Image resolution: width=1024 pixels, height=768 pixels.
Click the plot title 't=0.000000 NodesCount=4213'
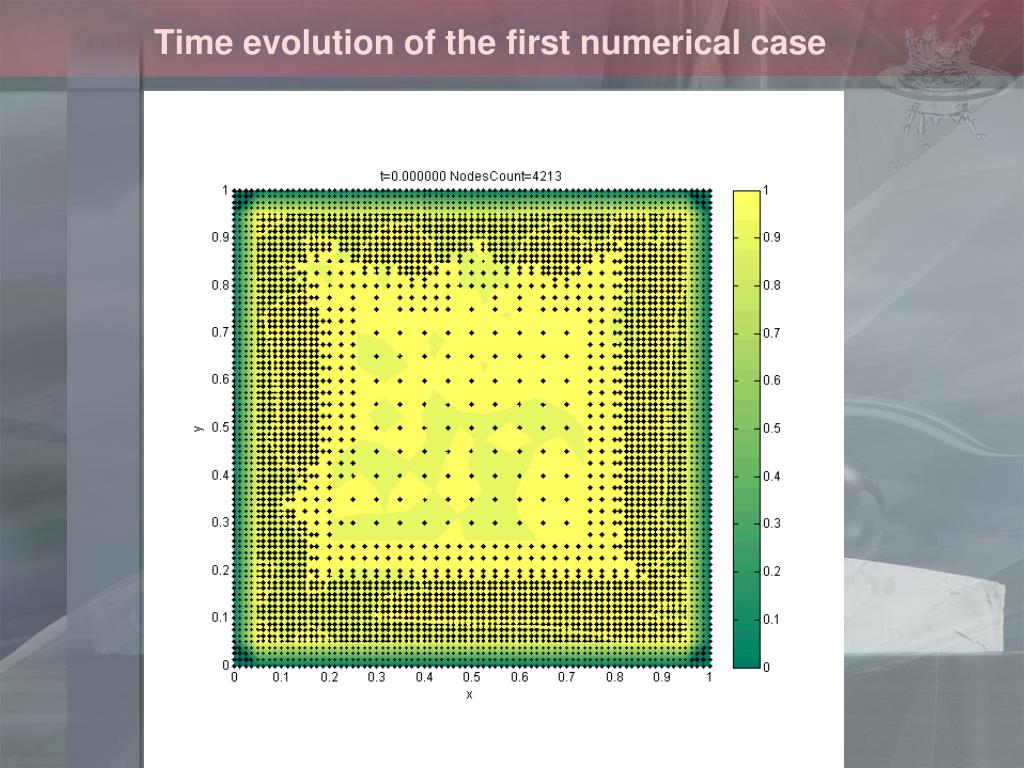click(x=471, y=176)
